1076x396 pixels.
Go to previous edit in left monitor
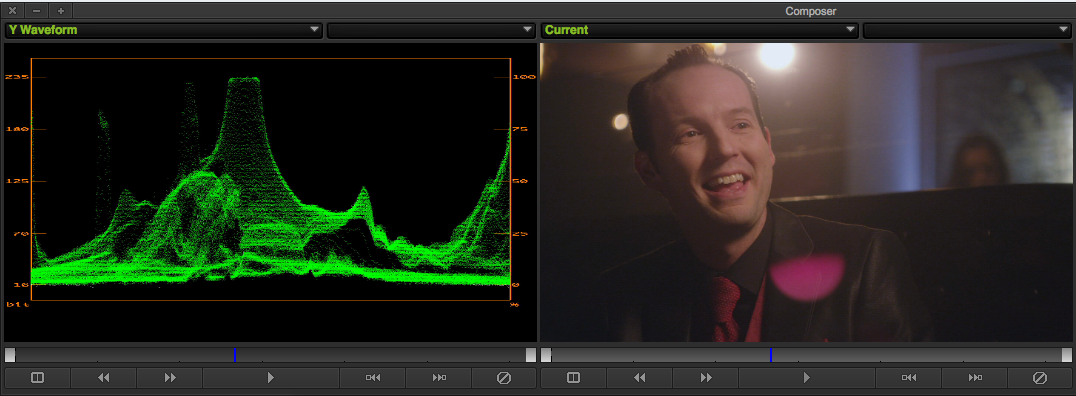pyautogui.click(x=373, y=377)
